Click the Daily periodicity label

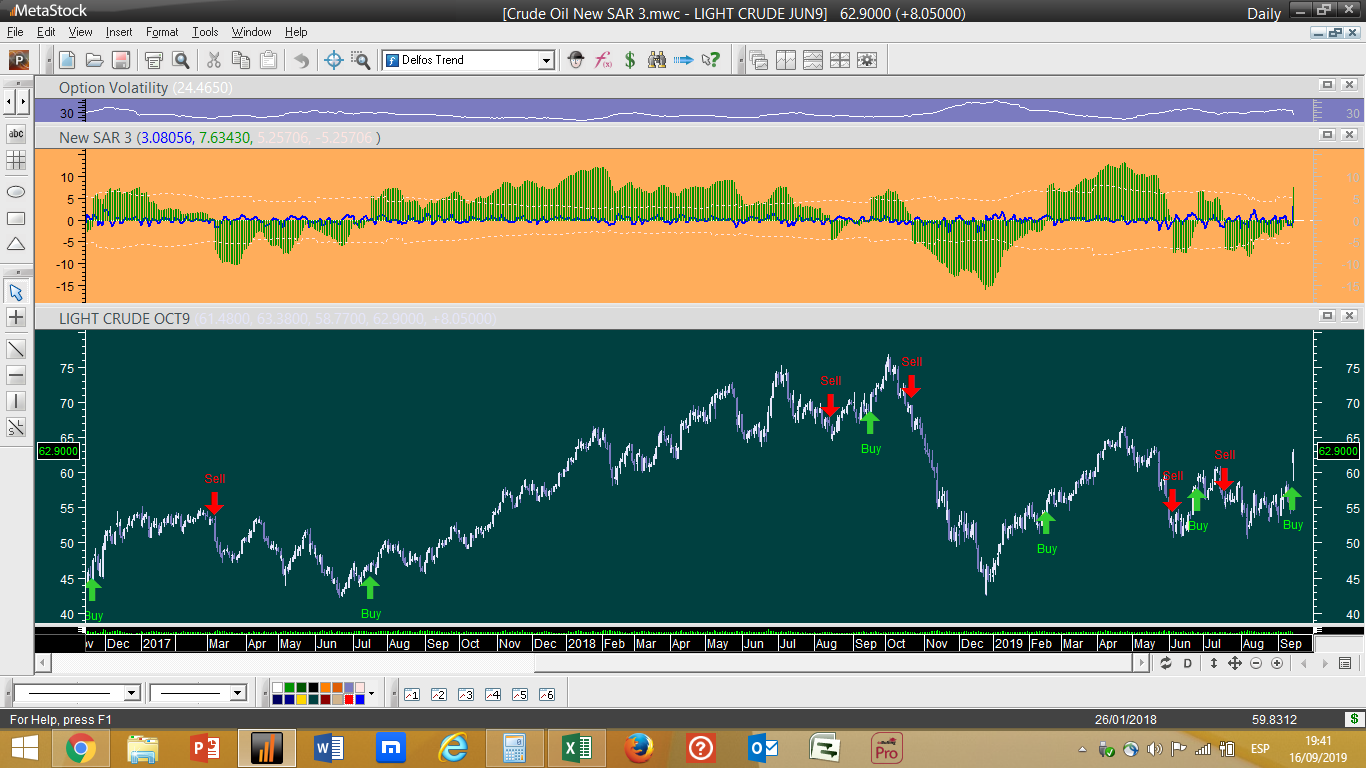point(1263,13)
